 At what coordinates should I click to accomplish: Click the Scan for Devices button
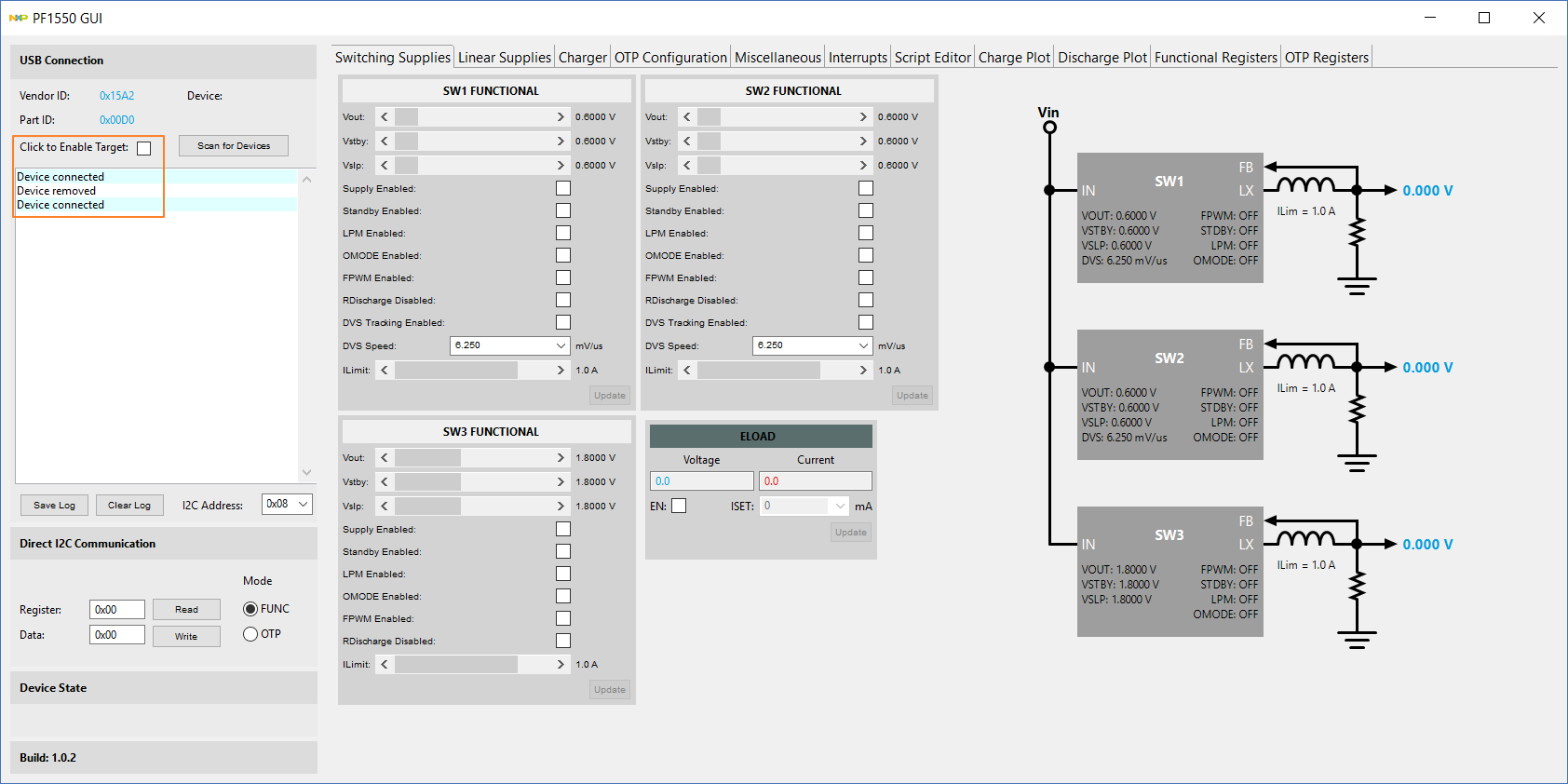coord(234,146)
